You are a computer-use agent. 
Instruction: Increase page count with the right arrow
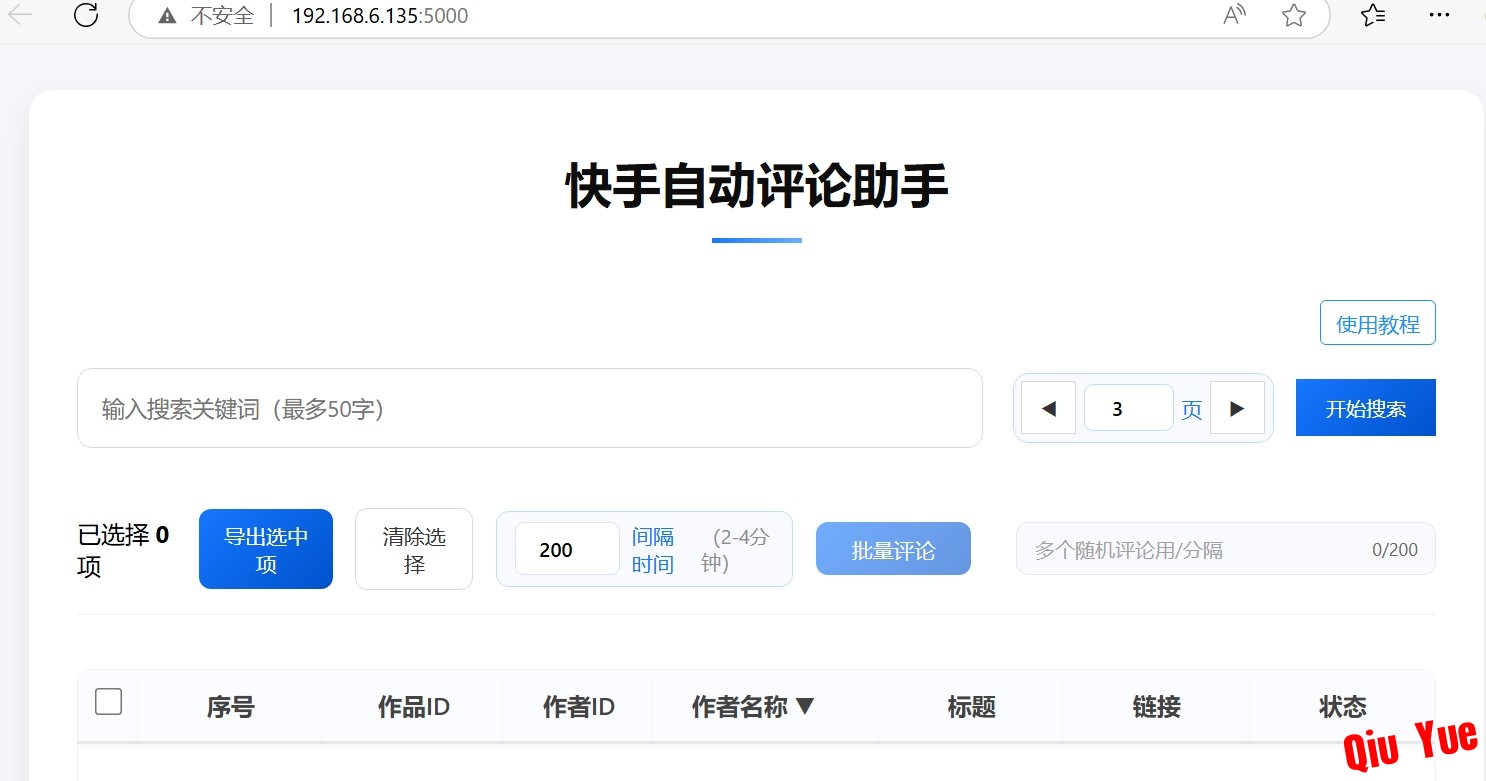(x=1237, y=408)
